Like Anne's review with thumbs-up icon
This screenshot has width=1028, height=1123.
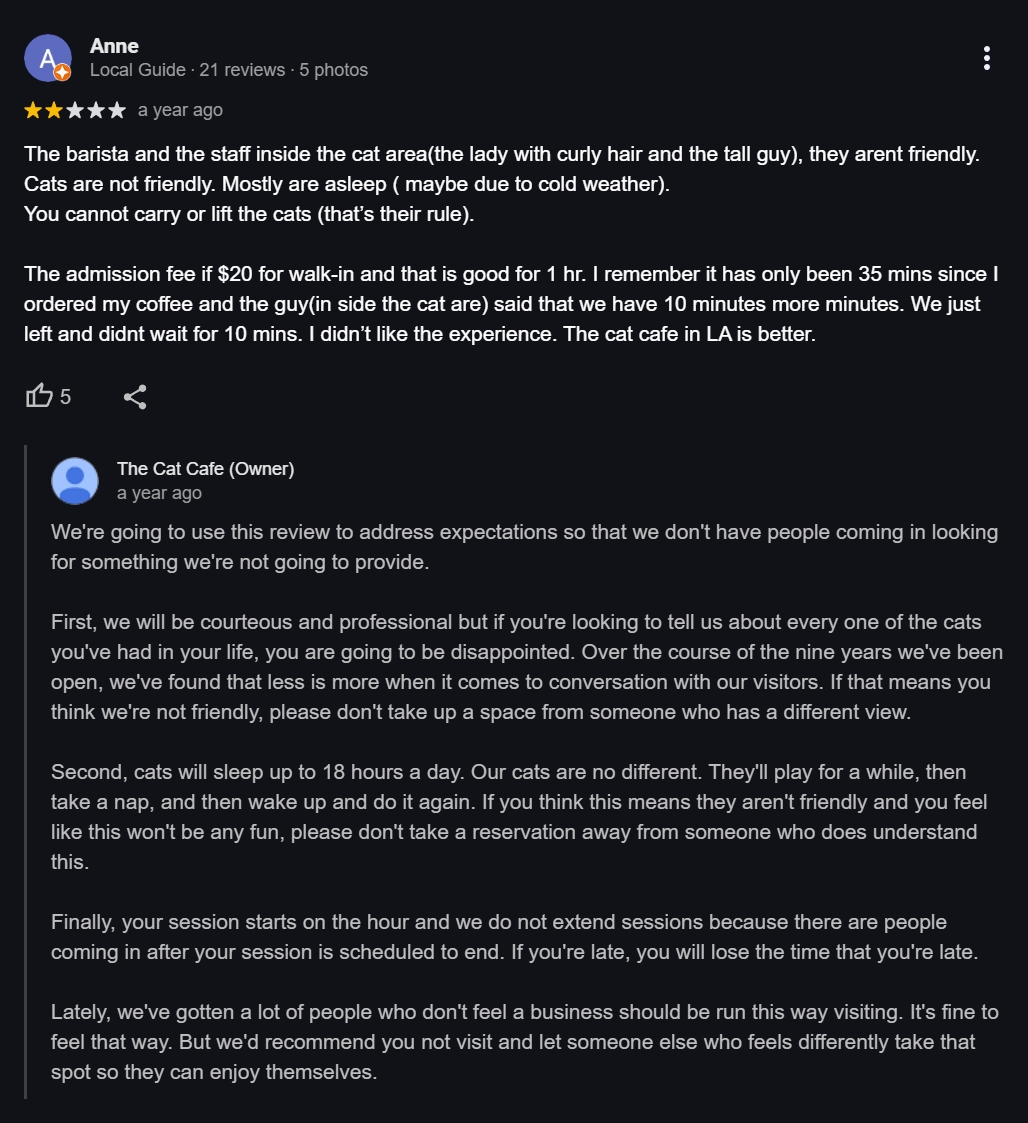coord(39,396)
